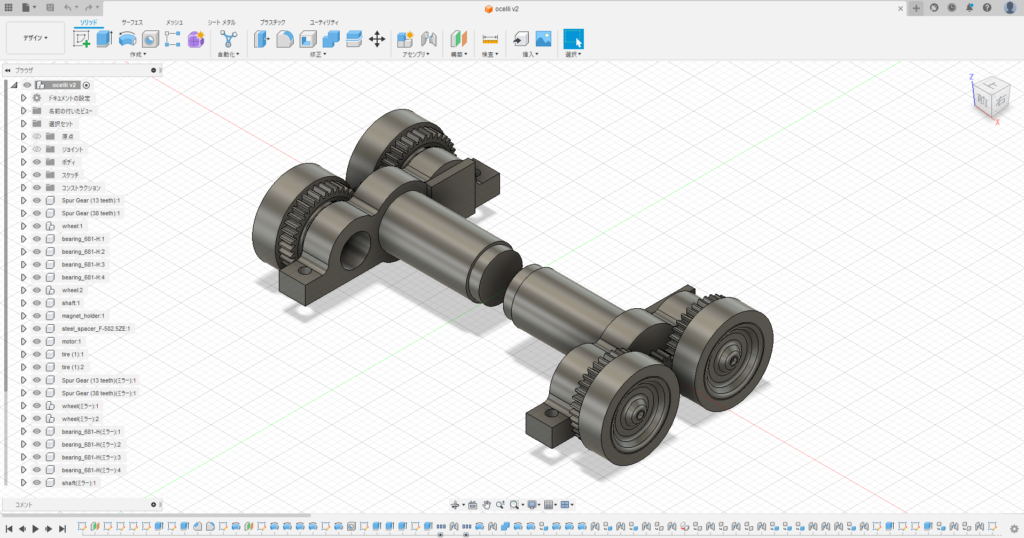1024x538 pixels.
Task: Select the Rectangular Pattern tool icon
Action: (173, 39)
